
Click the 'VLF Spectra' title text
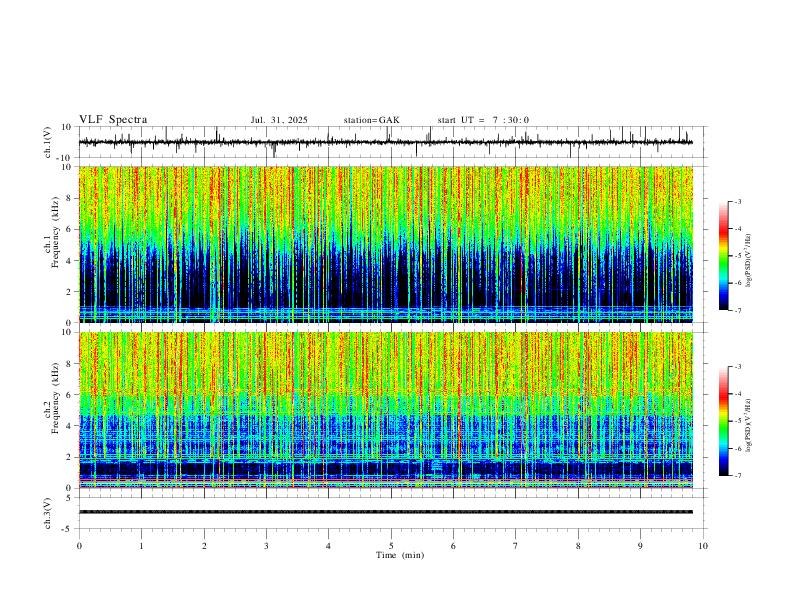(113, 120)
